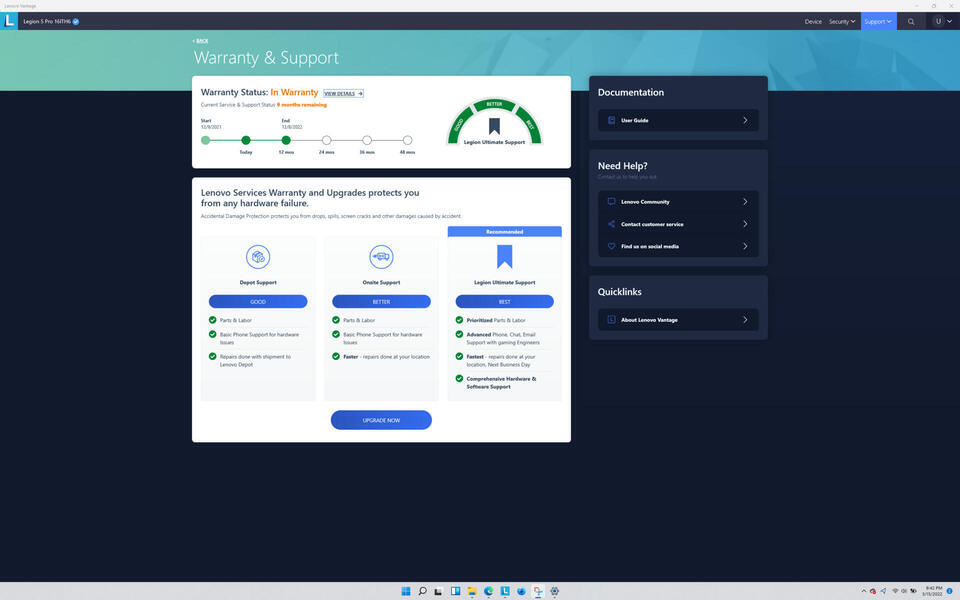Click the Contact customer service share icon
The height and width of the screenshot is (600, 960).
click(611, 224)
